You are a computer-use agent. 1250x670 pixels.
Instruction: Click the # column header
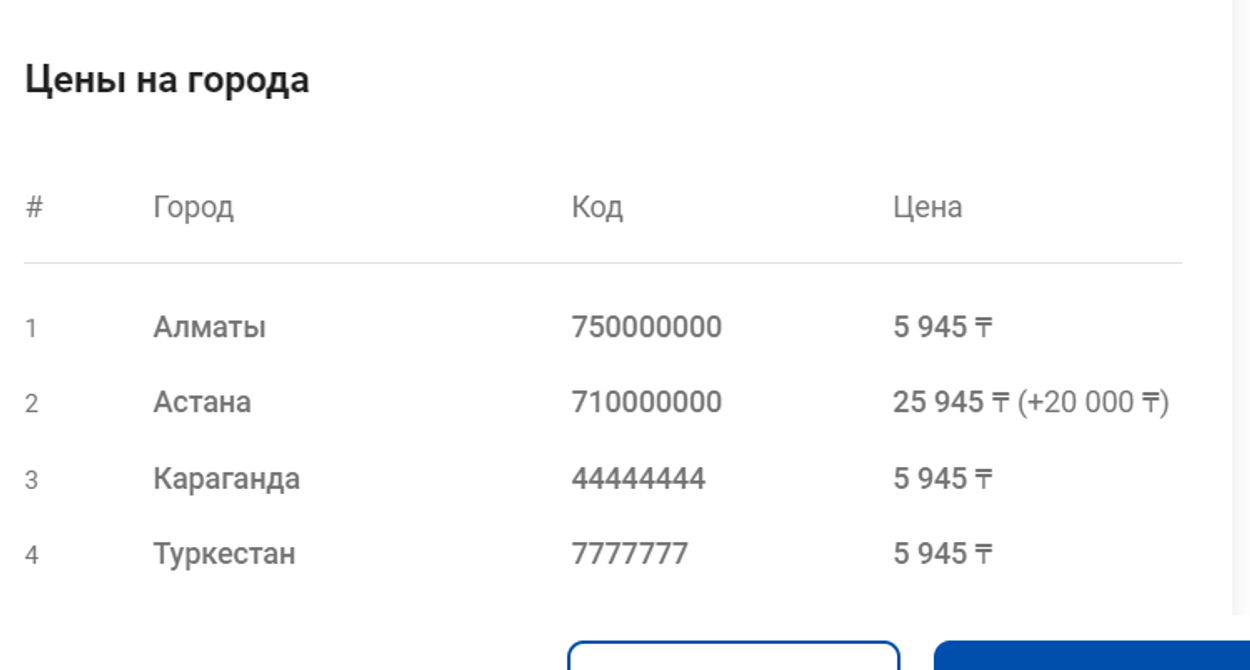[x=34, y=207]
